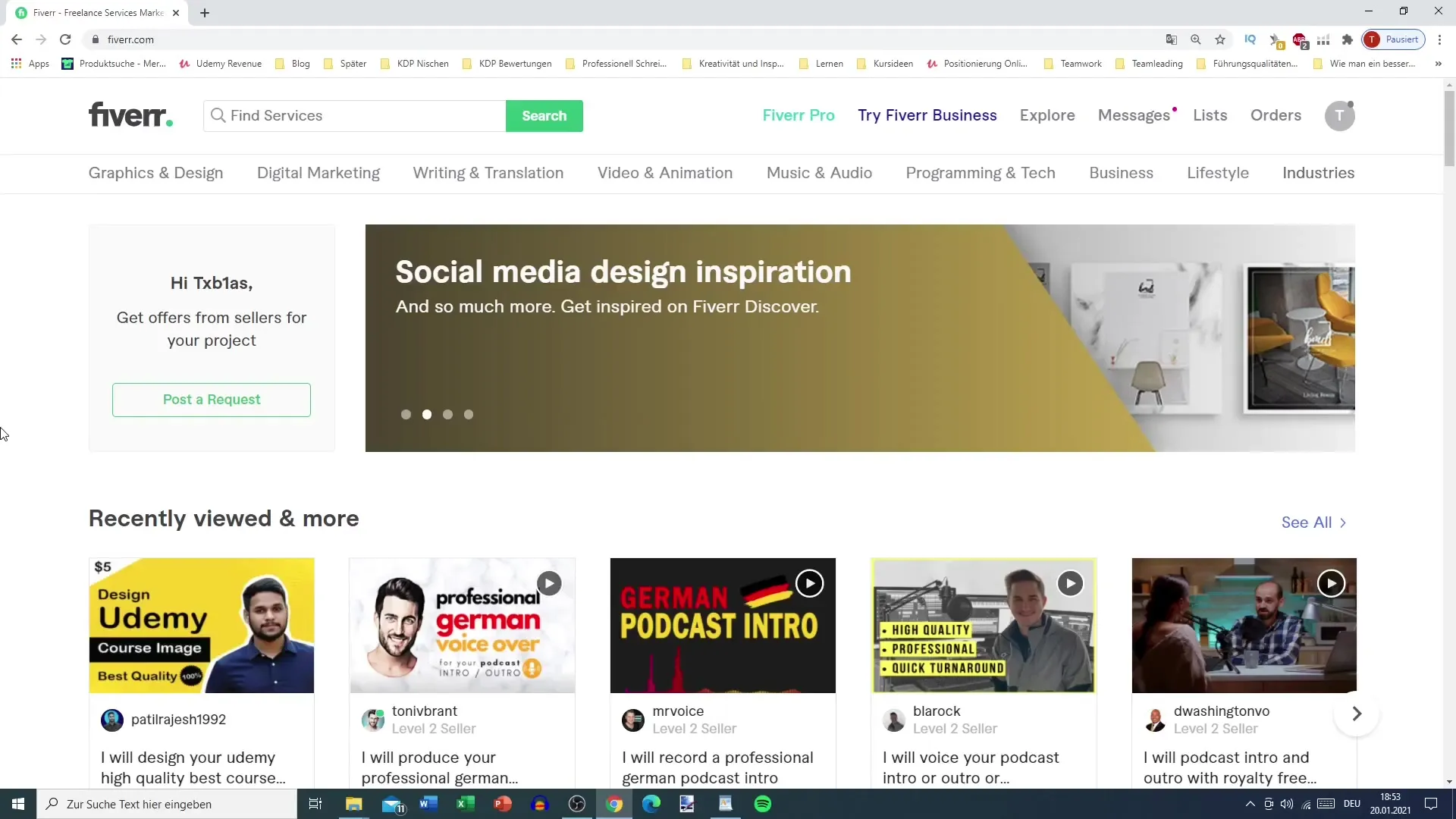Open the Explore link
This screenshot has height=819, width=1456.
click(1047, 115)
